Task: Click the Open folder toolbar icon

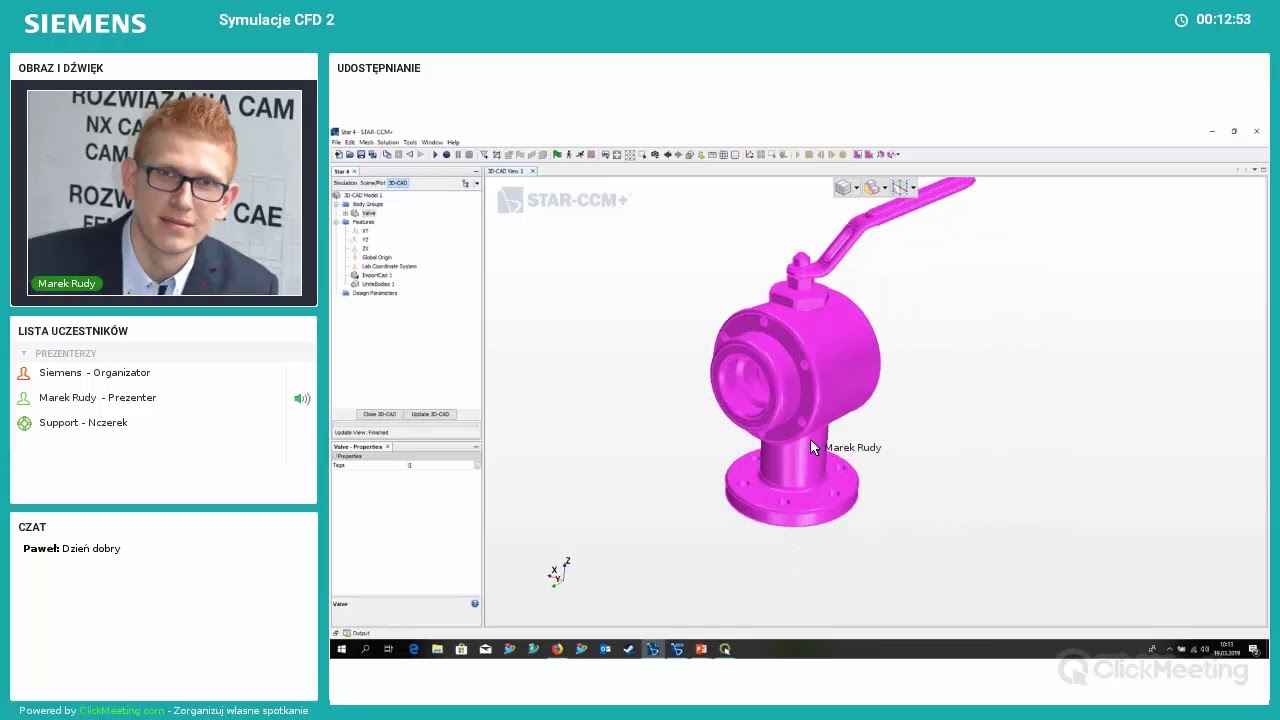Action: coord(349,154)
